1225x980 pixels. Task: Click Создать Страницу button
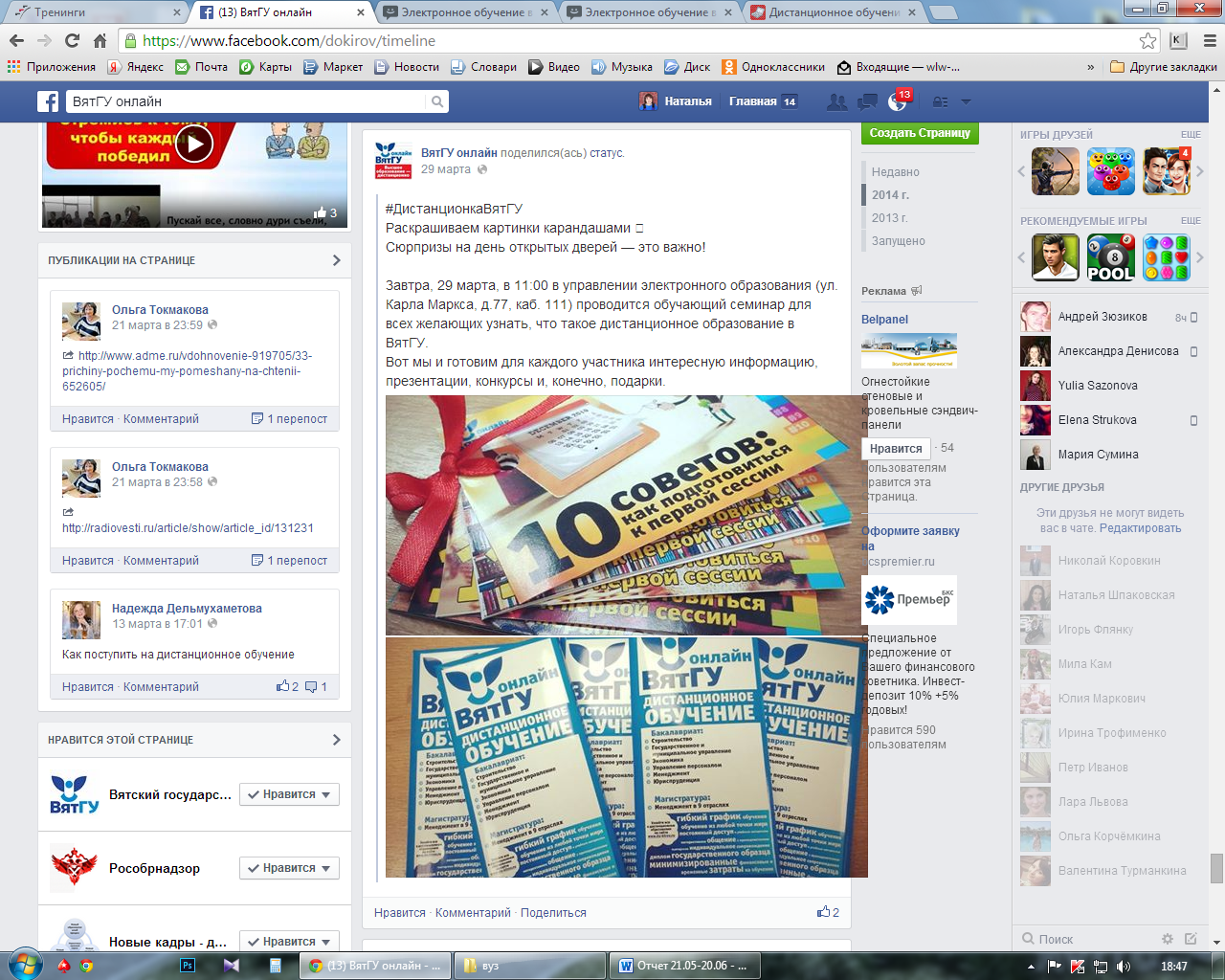tap(920, 133)
